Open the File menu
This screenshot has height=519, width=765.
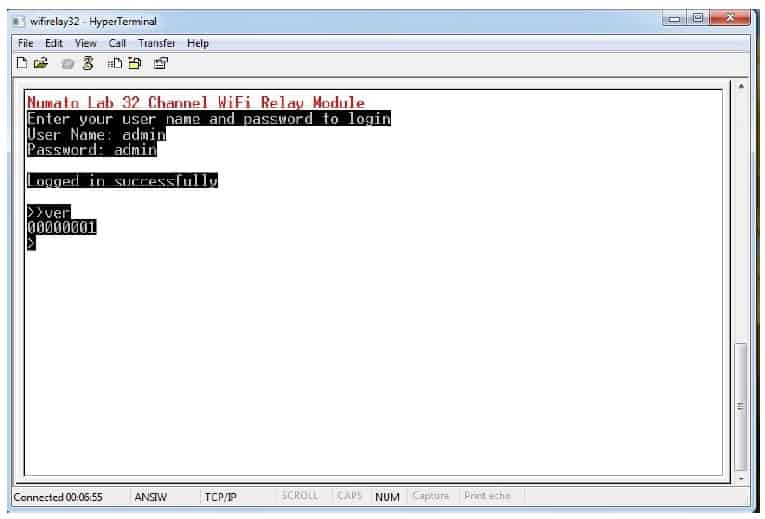(x=26, y=43)
